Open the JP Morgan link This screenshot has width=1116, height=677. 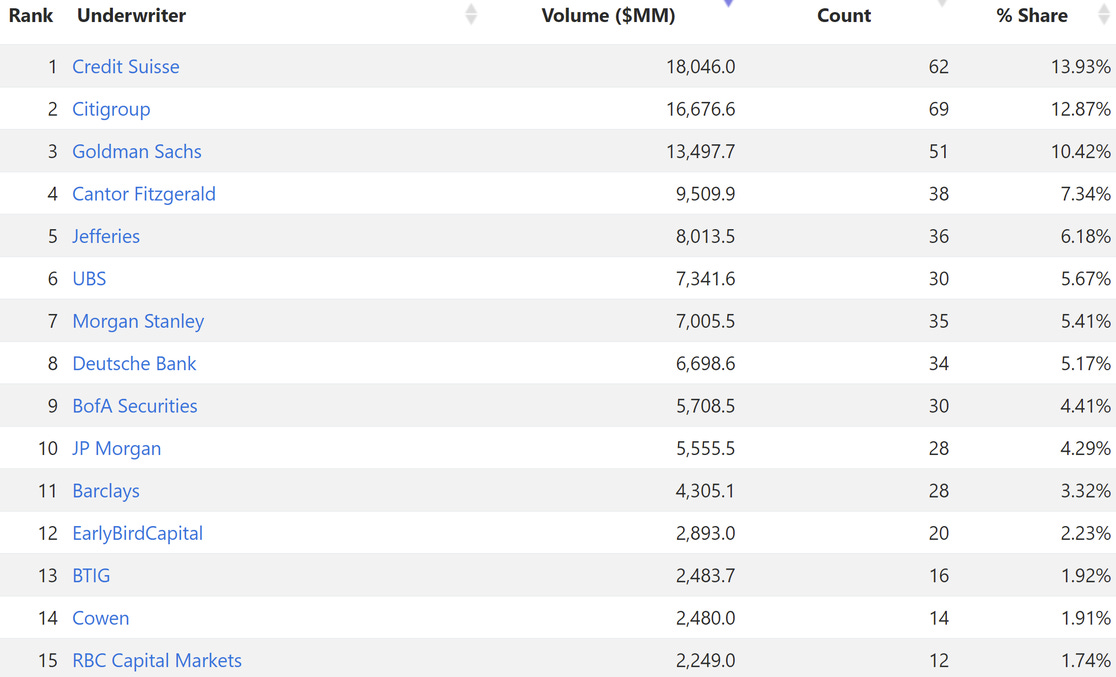click(x=117, y=448)
